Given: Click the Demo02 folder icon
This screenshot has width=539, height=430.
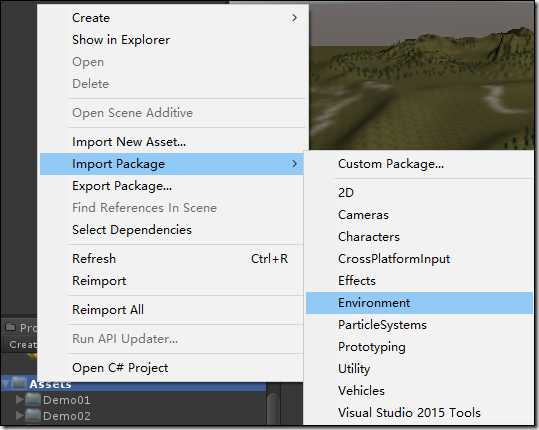Looking at the screenshot, I should 33,416.
